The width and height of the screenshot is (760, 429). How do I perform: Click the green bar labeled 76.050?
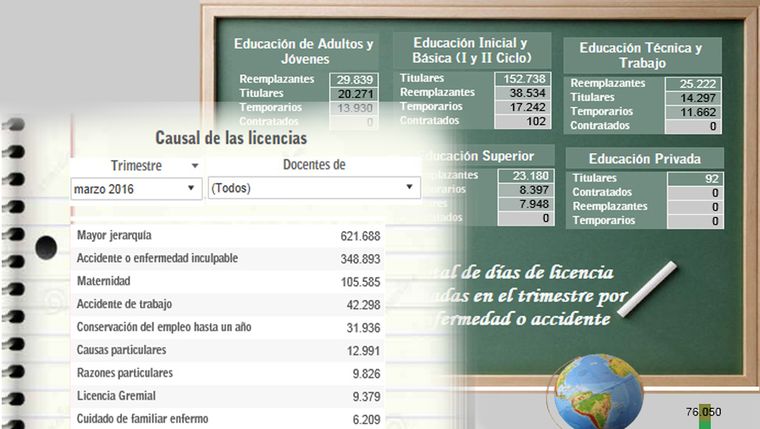[705, 418]
